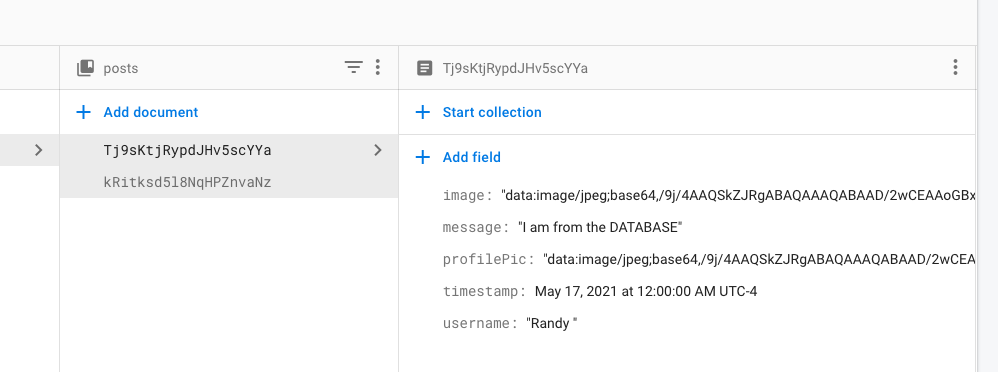Click the username field value "Randy"
Screen dimensions: 998x372
tap(552, 324)
